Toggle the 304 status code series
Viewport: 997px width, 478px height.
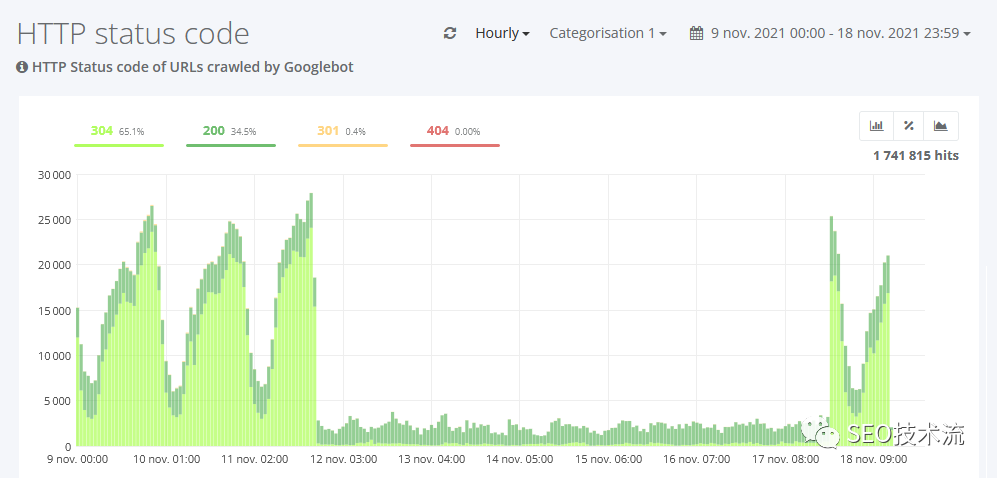[x=117, y=131]
